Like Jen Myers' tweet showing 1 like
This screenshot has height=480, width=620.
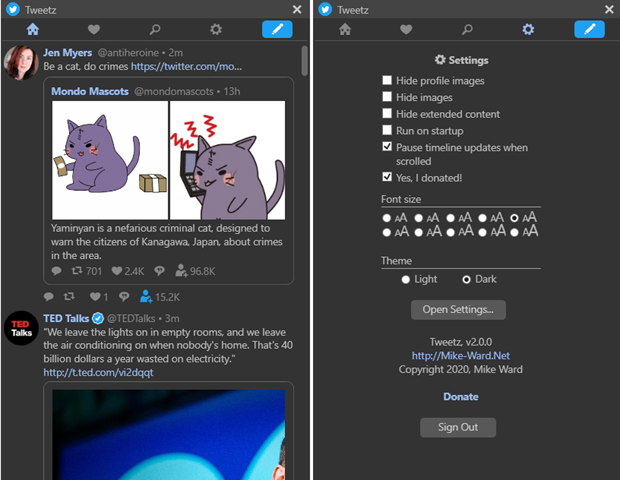pyautogui.click(x=95, y=297)
